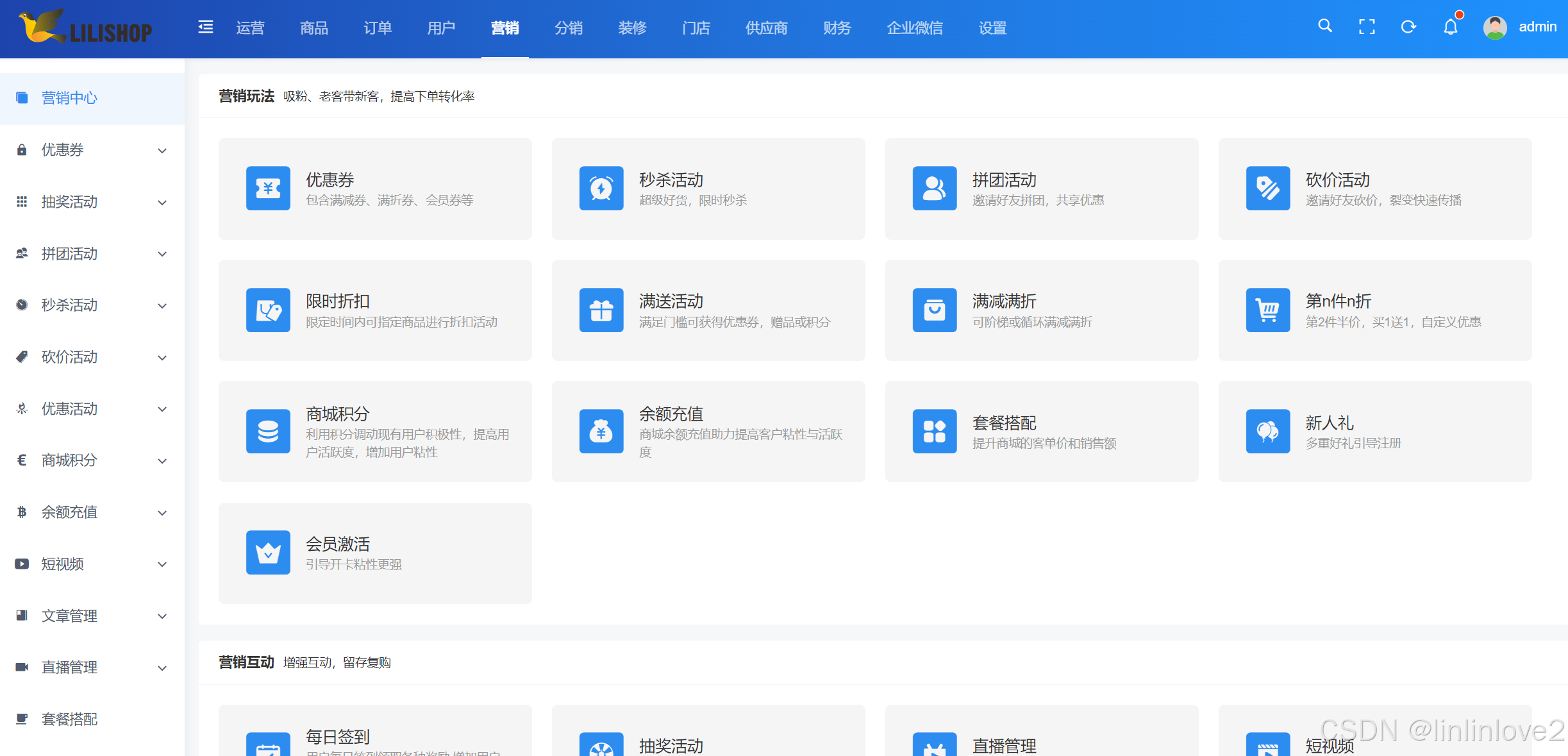Click the 第n件n折 shopping cart icon

[x=1267, y=310]
